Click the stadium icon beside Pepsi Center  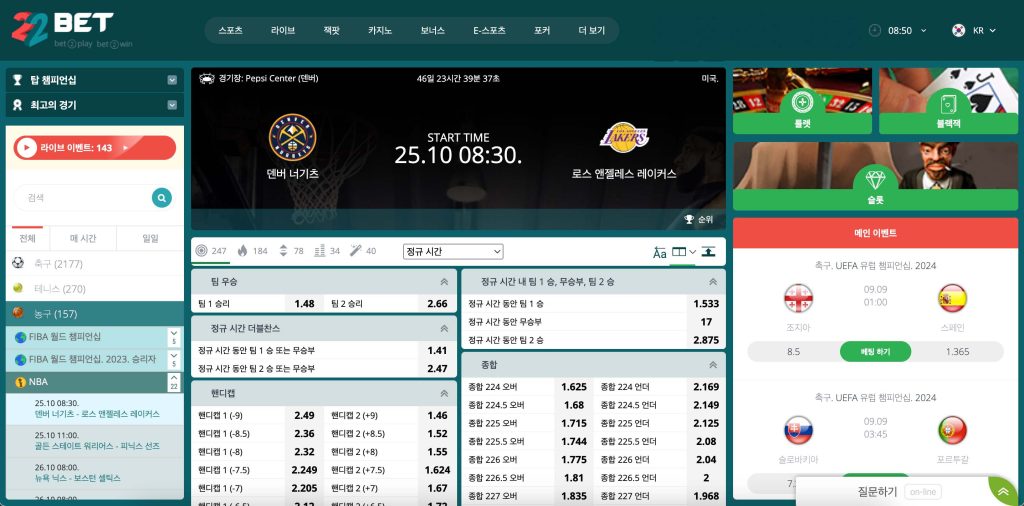[x=207, y=78]
